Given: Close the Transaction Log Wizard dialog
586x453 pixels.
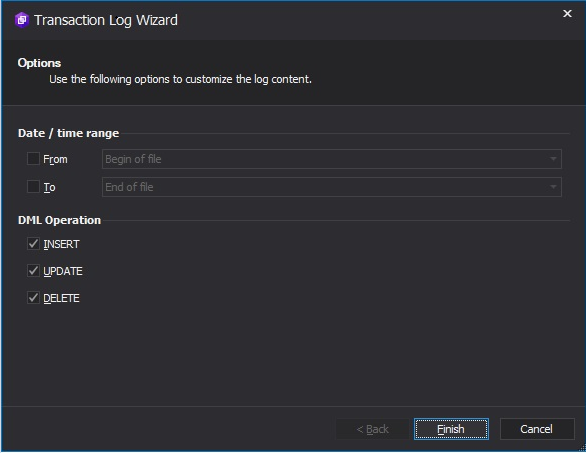Looking at the screenshot, I should tap(567, 13).
